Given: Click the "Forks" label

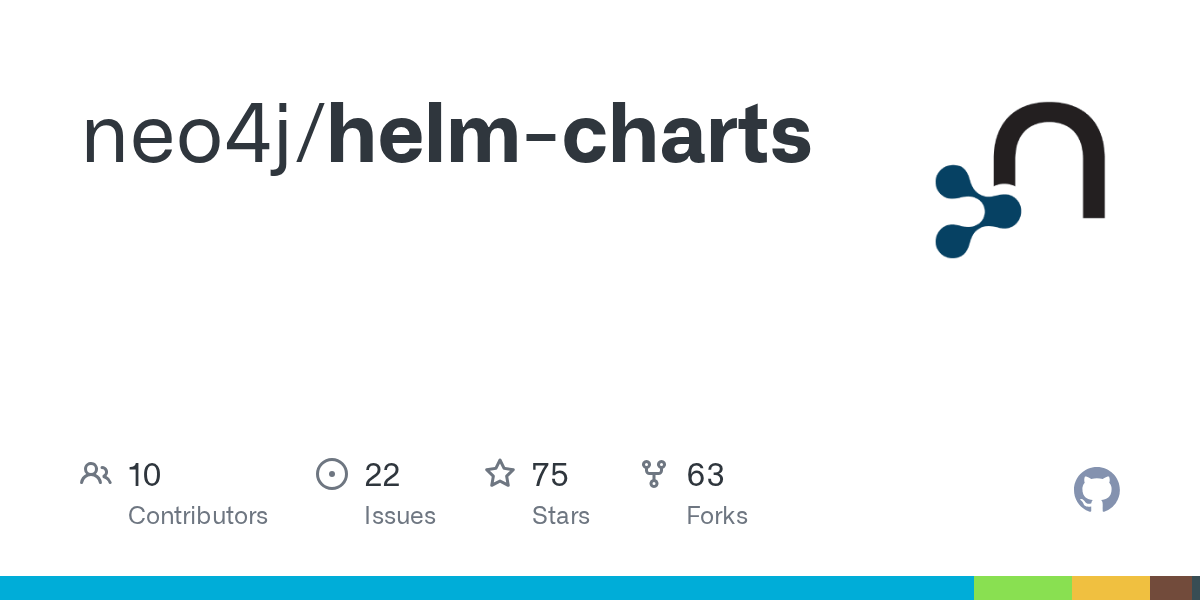Looking at the screenshot, I should 717,516.
